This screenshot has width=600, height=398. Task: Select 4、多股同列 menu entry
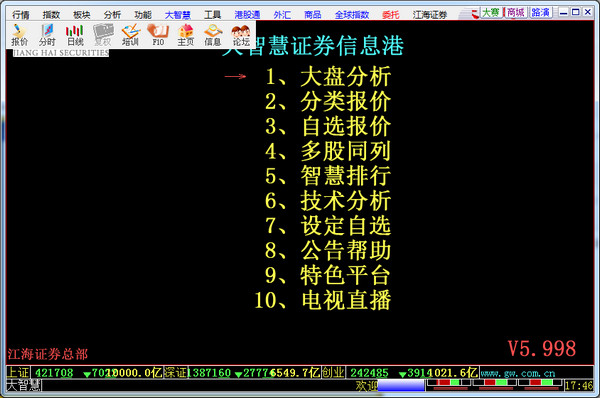pos(328,151)
